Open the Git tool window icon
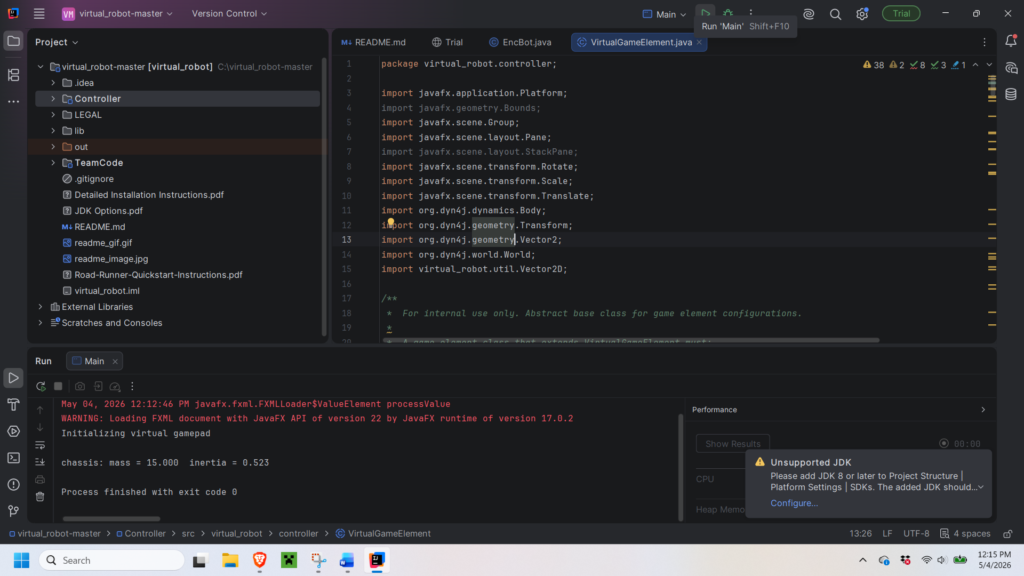Screen dimensions: 1024x576 13,511
